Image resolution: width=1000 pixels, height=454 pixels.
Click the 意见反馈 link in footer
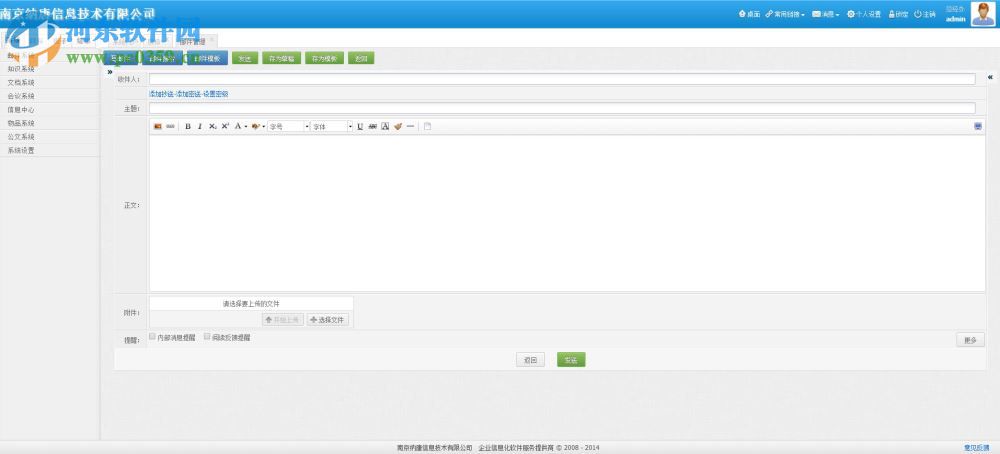[x=976, y=448]
